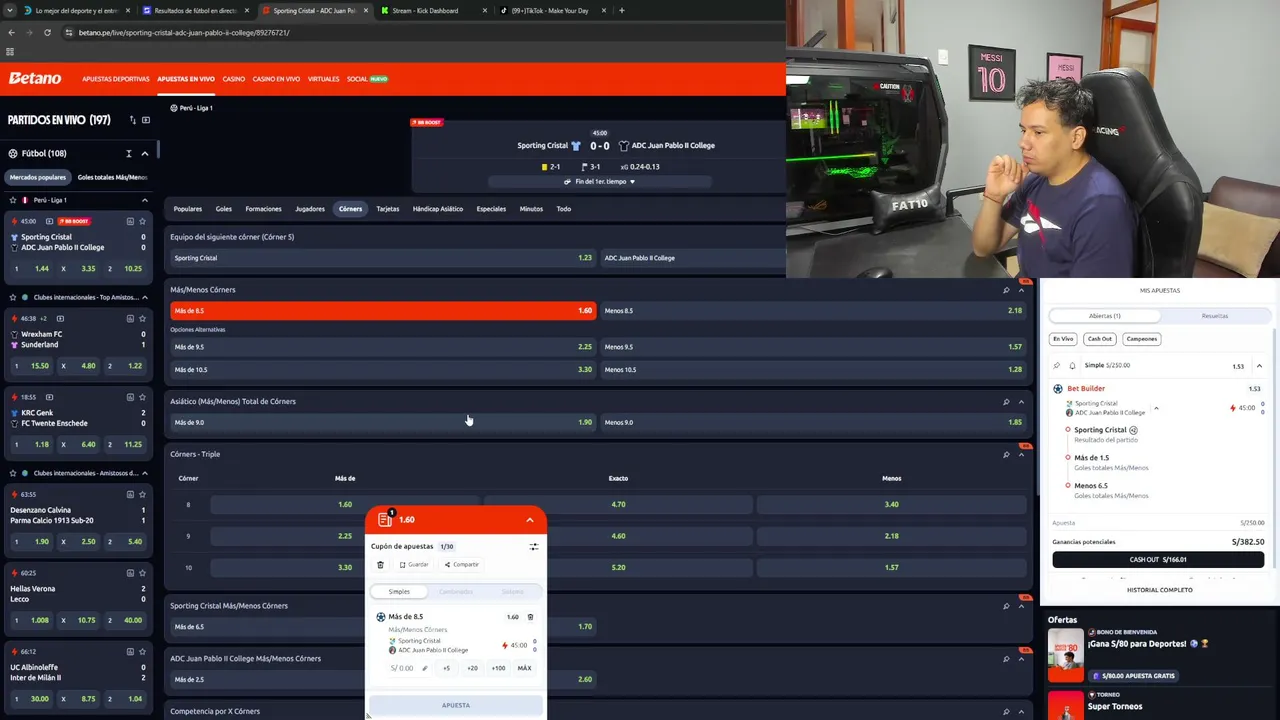Select the Goles totales Más/Menos filter chip
This screenshot has height=720, width=1280.
tap(112, 177)
